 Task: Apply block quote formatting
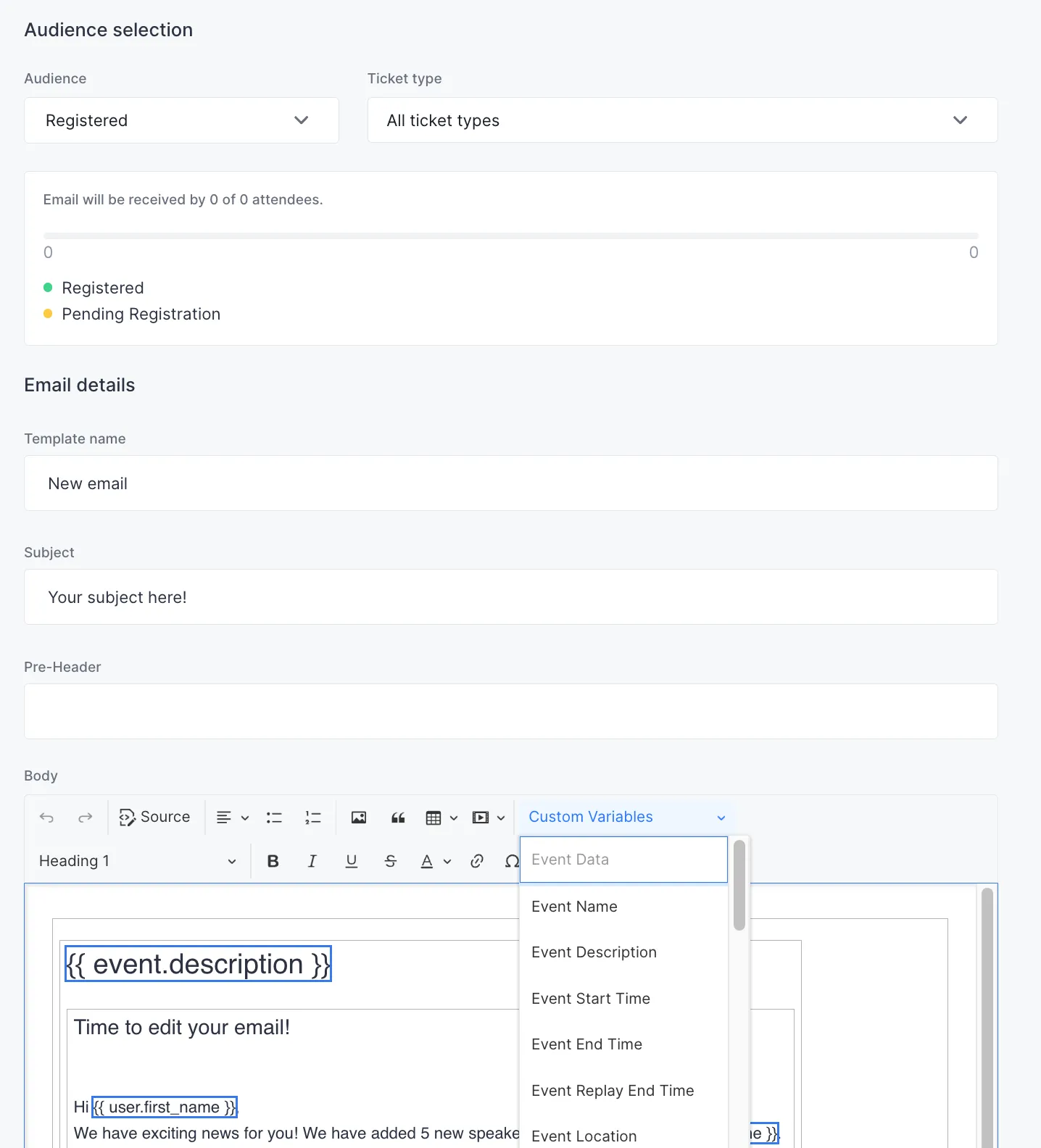coord(398,818)
